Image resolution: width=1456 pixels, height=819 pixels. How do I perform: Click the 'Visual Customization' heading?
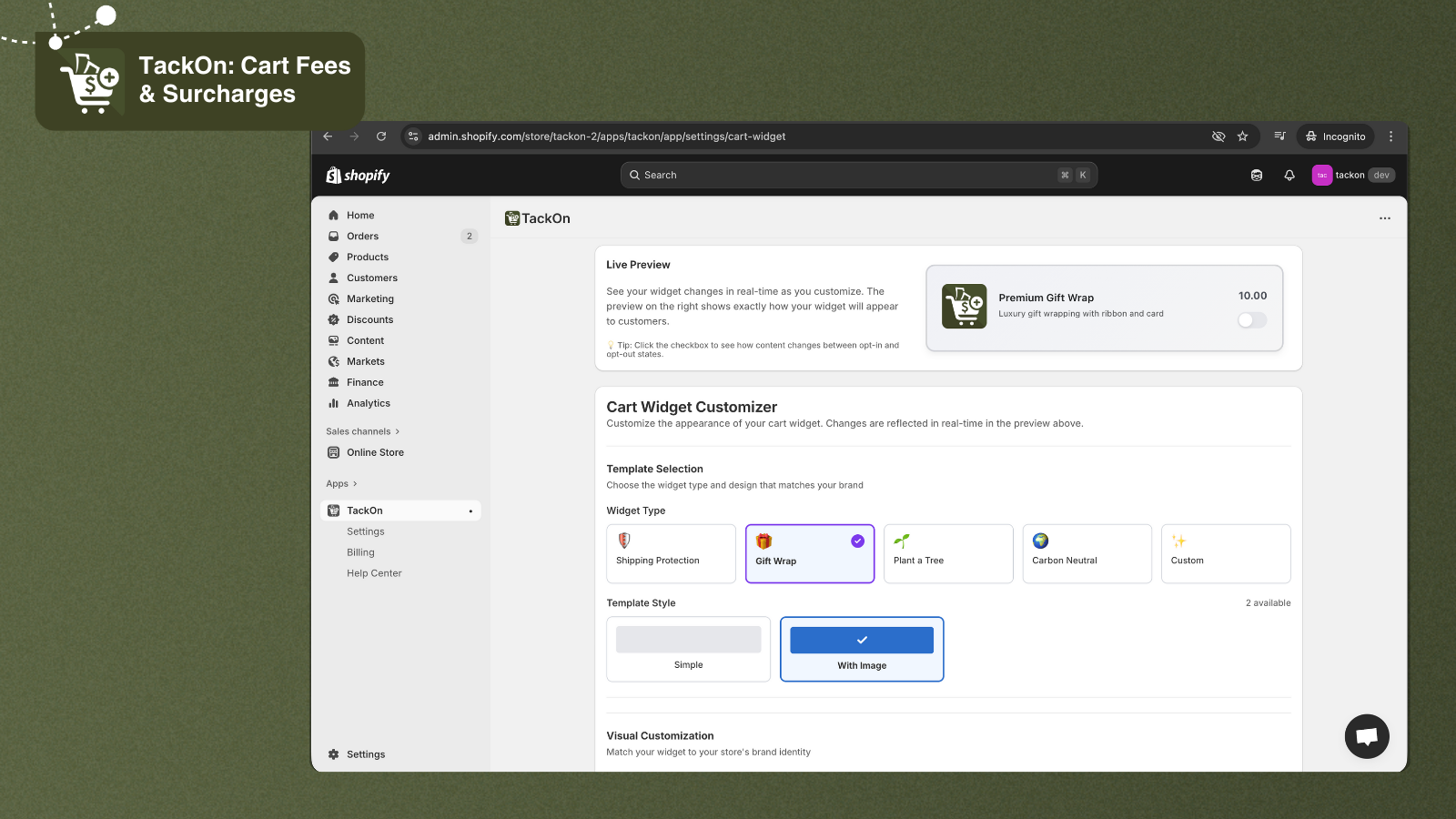pos(660,736)
